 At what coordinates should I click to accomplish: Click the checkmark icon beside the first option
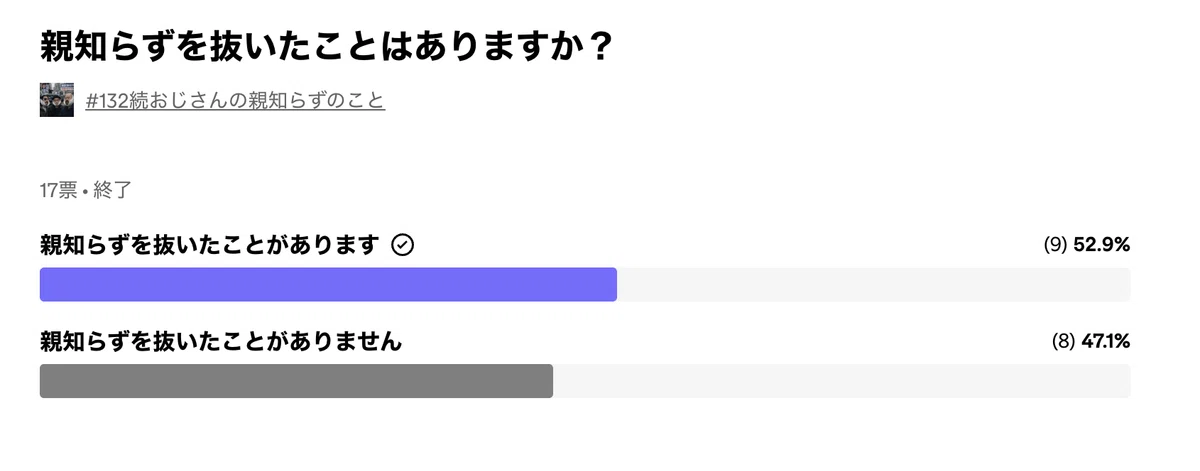[x=402, y=245]
